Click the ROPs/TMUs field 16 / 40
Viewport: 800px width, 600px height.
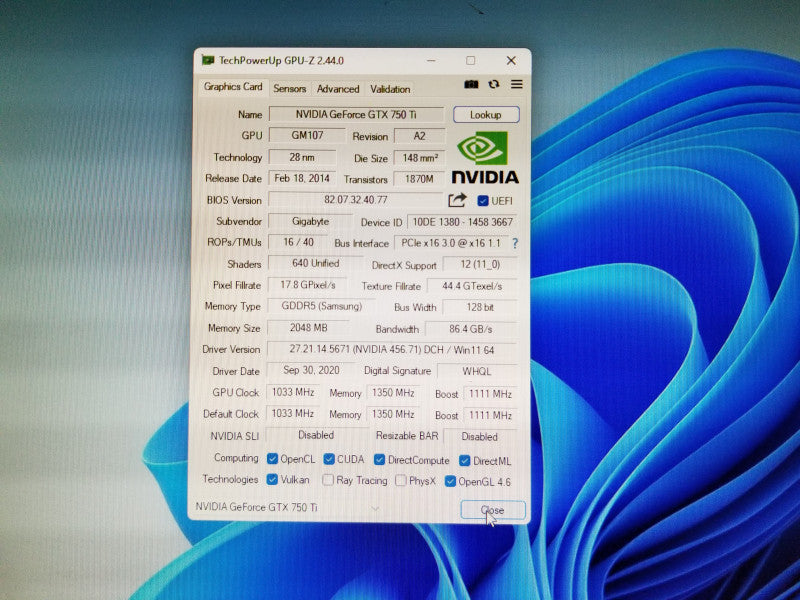click(298, 242)
